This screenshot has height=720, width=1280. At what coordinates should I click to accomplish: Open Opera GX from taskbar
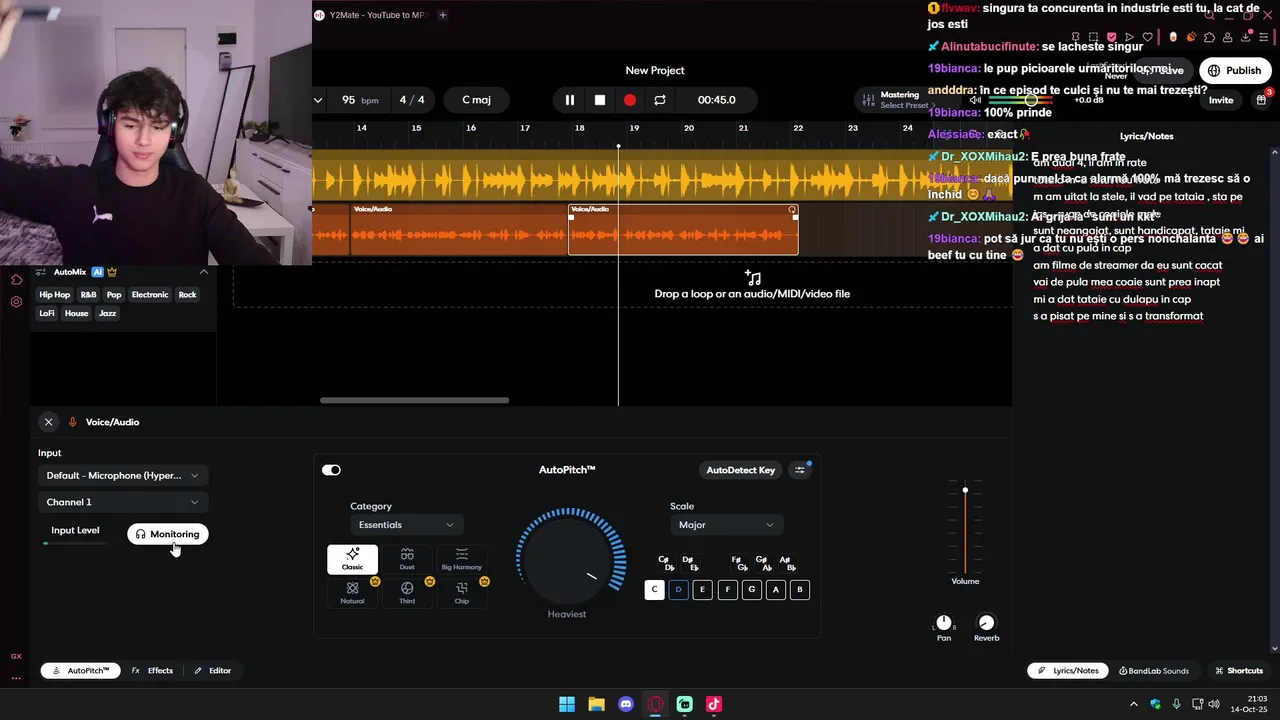pyautogui.click(x=655, y=704)
